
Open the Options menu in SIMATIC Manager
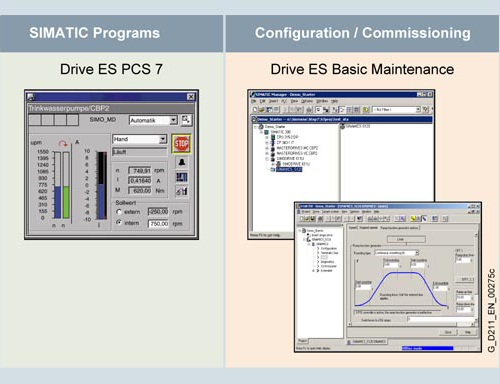[307, 101]
